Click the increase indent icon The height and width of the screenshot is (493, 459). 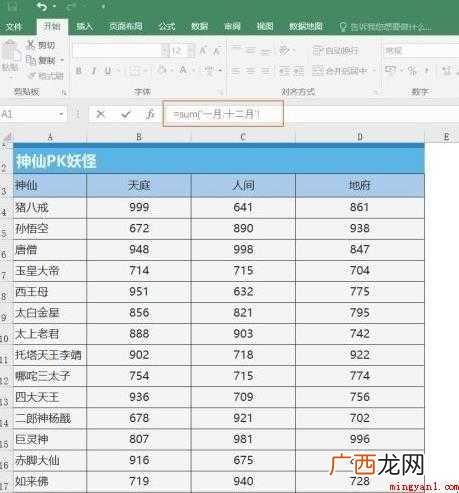click(x=299, y=71)
